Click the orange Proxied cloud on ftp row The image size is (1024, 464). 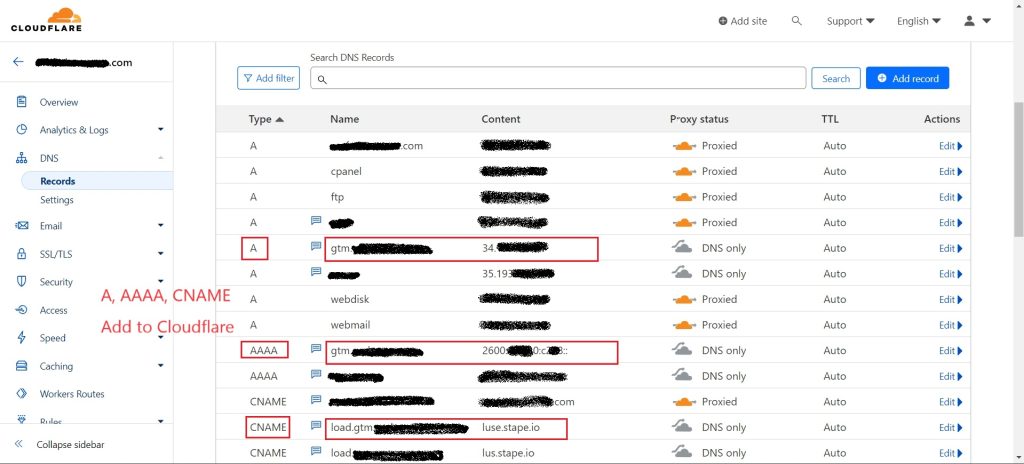684,197
